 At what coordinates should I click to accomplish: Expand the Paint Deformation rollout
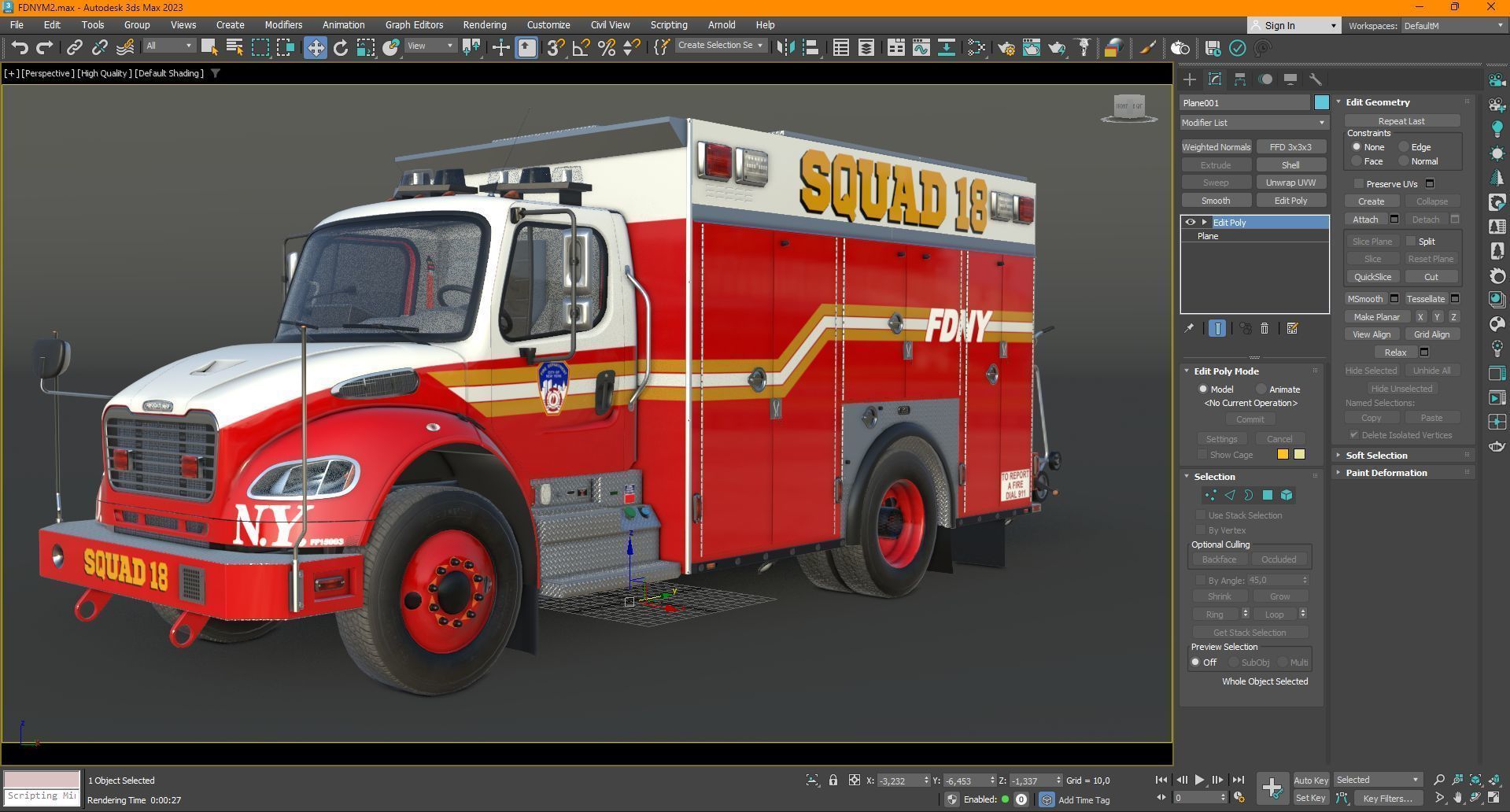pyautogui.click(x=1386, y=473)
